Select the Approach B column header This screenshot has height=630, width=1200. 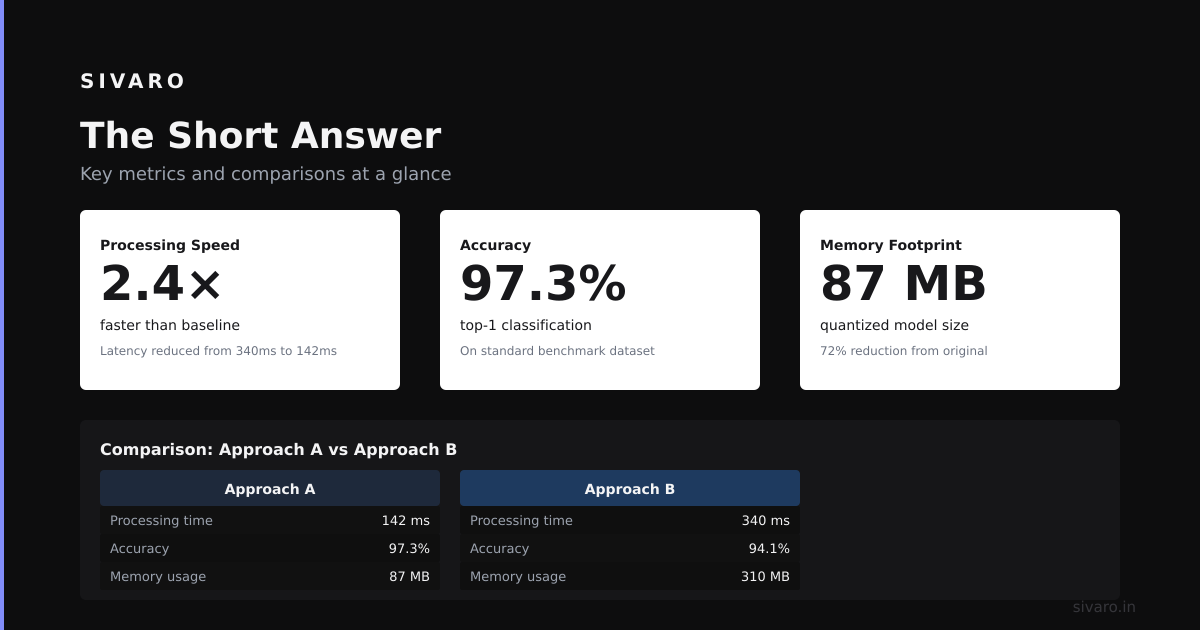[x=630, y=488]
